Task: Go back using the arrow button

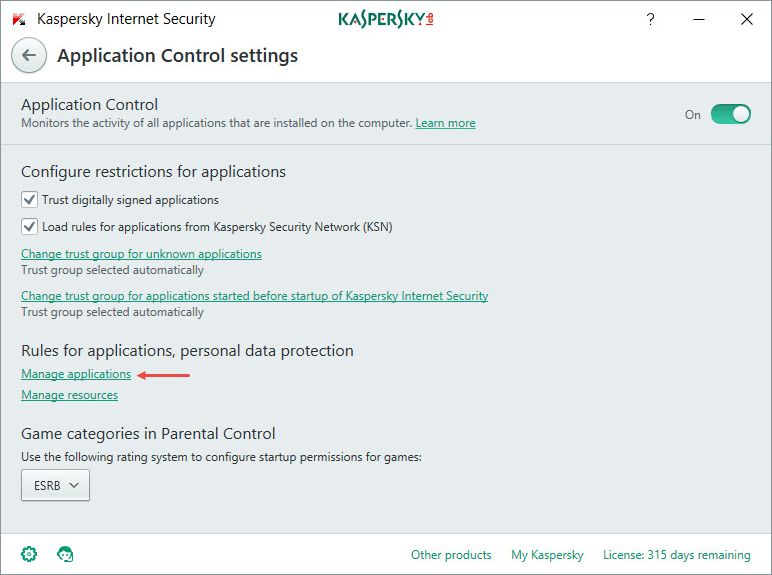Action: click(x=29, y=55)
